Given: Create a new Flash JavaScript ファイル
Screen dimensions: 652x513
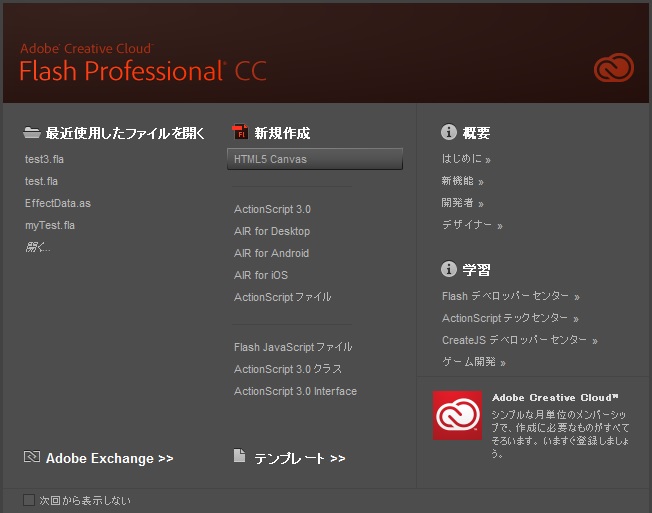Looking at the screenshot, I should coord(293,347).
